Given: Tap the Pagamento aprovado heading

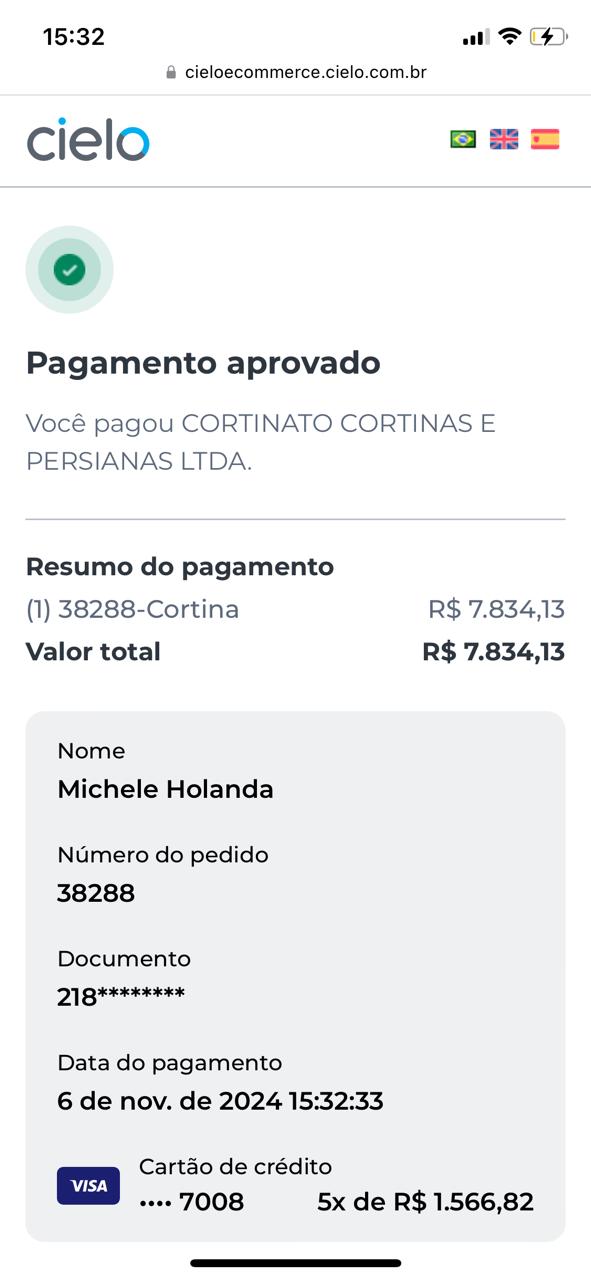Looking at the screenshot, I should tap(203, 363).
